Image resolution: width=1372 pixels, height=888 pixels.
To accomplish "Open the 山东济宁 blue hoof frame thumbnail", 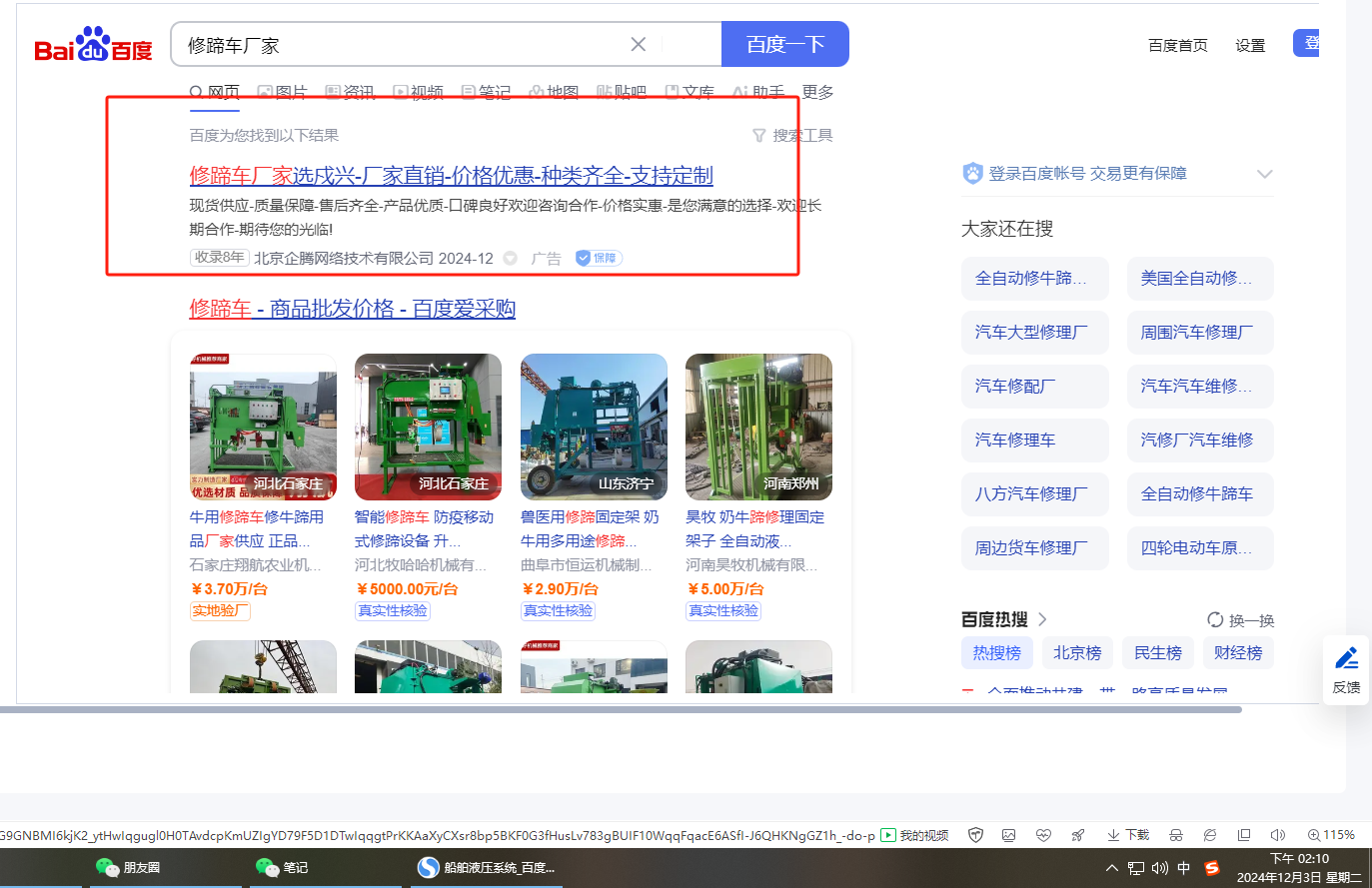I will (594, 427).
